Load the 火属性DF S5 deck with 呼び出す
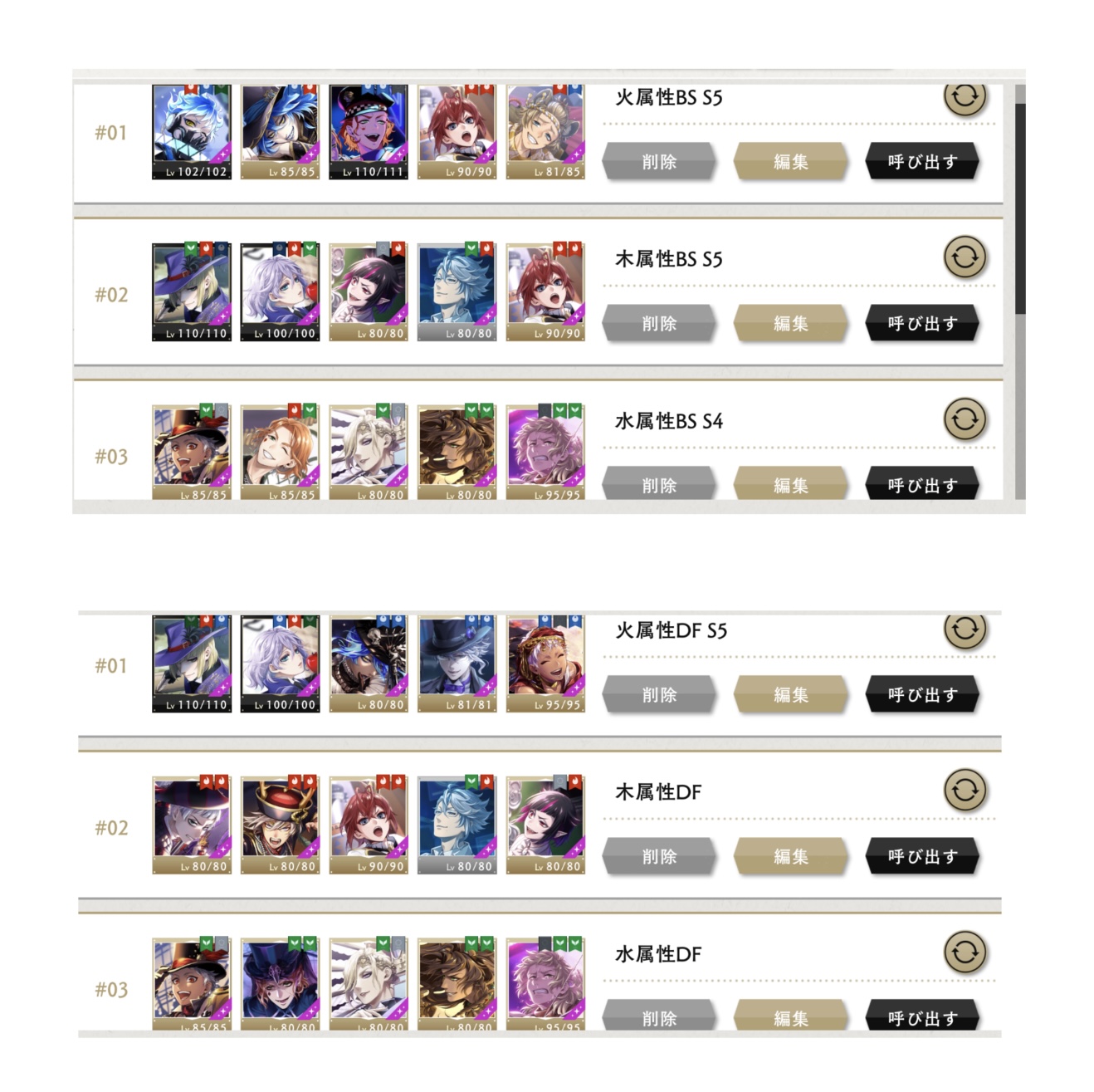Screen dimensions: 1094x1092 click(x=922, y=695)
